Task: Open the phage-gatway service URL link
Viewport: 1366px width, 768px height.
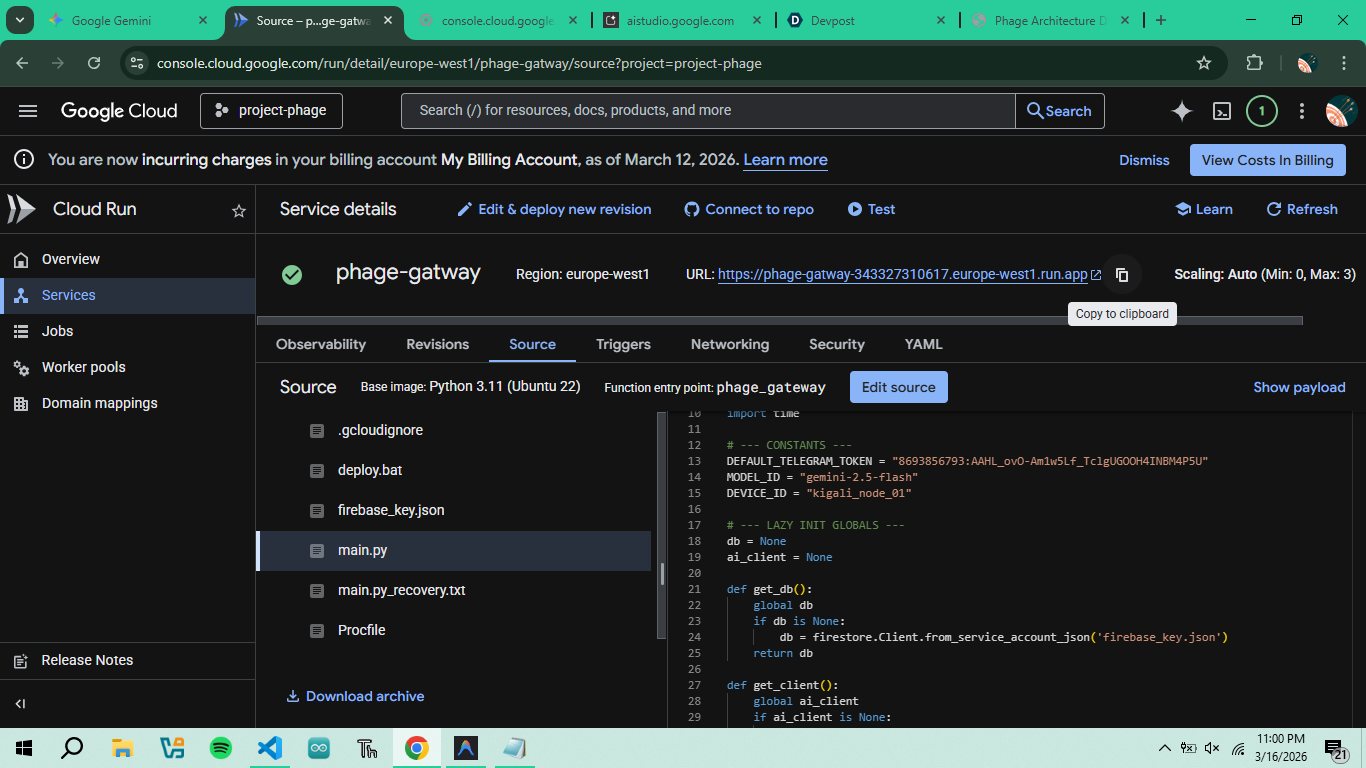Action: tap(902, 275)
